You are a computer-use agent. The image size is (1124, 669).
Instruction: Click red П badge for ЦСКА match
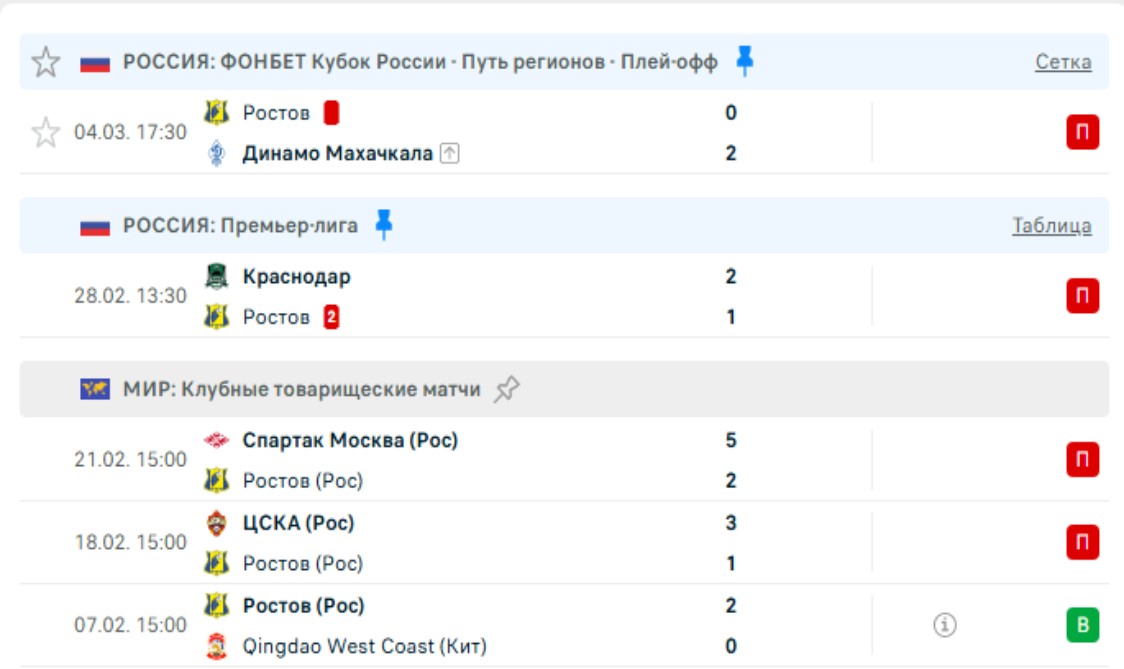(x=1082, y=542)
